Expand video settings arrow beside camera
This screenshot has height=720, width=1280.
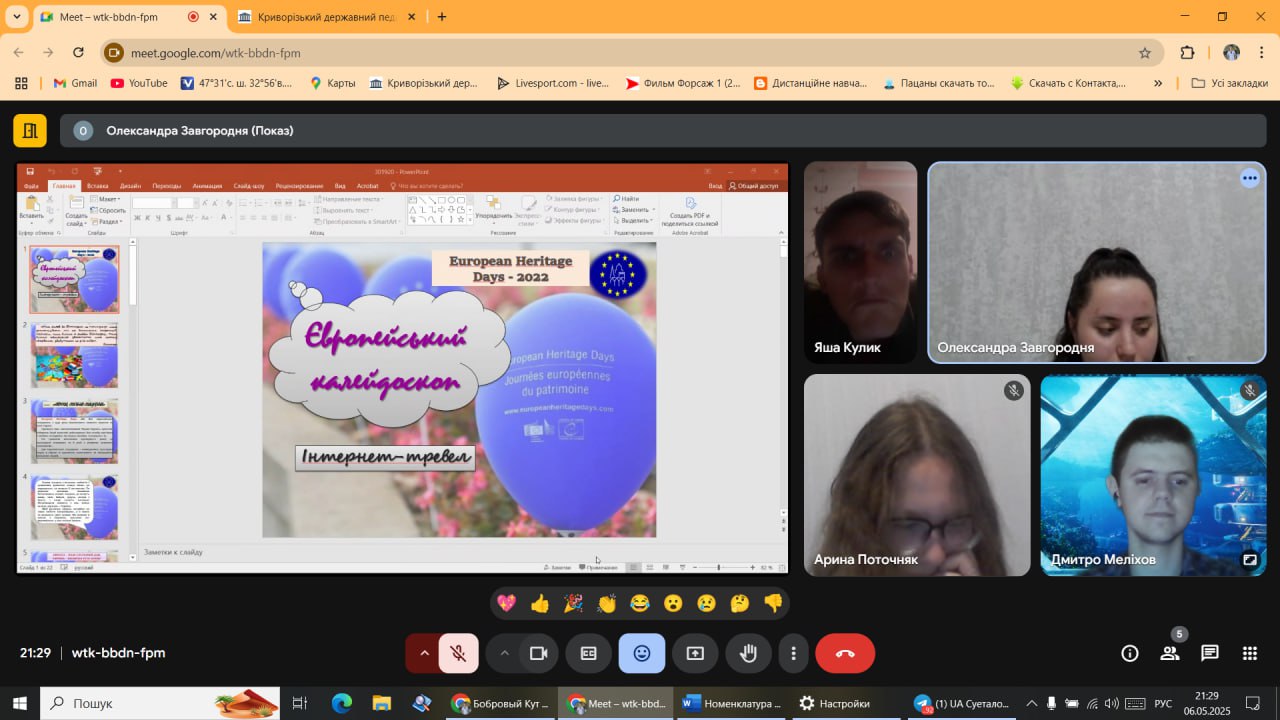click(x=504, y=653)
